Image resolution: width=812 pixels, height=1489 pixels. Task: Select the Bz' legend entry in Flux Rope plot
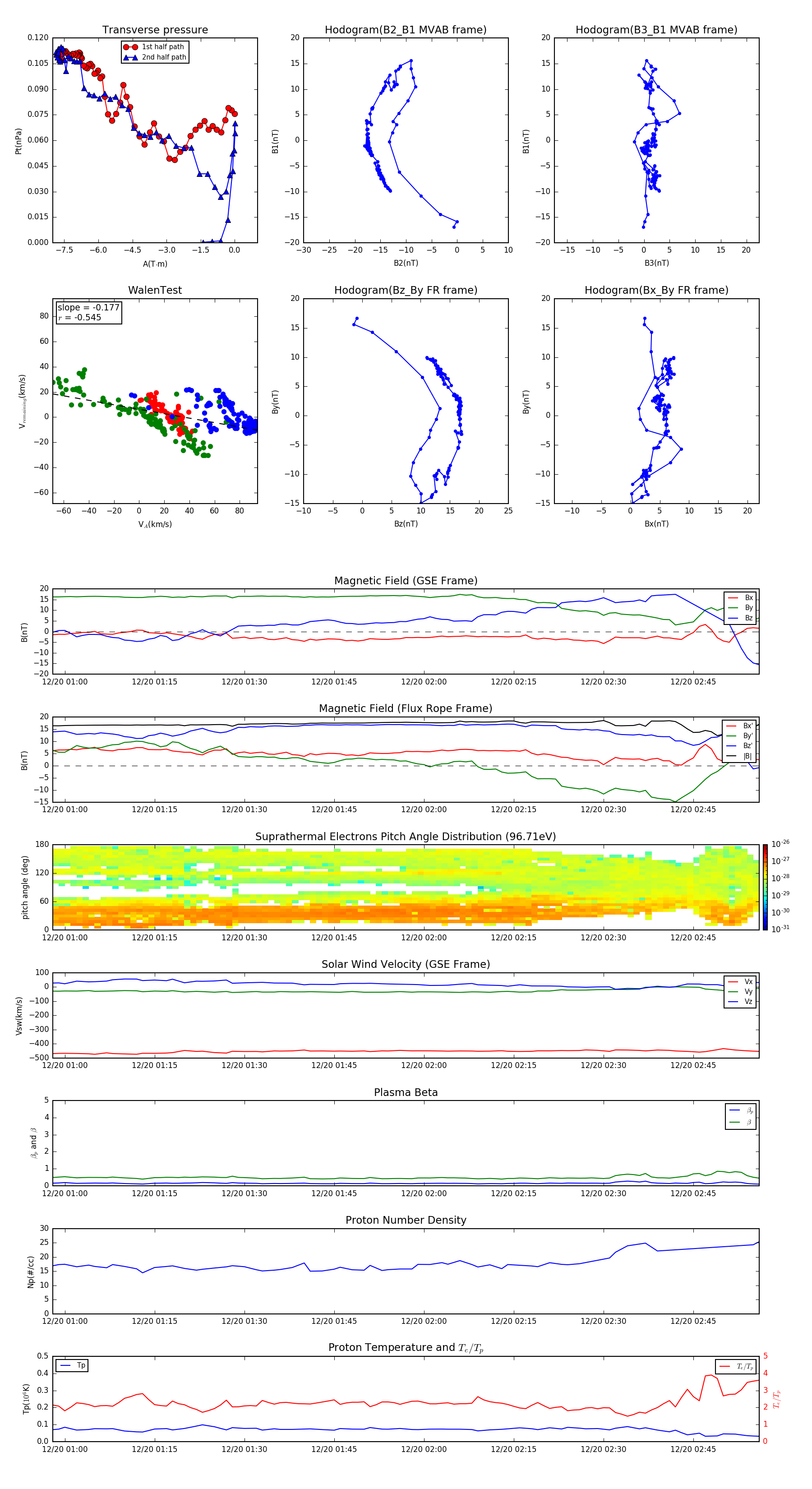click(x=739, y=746)
